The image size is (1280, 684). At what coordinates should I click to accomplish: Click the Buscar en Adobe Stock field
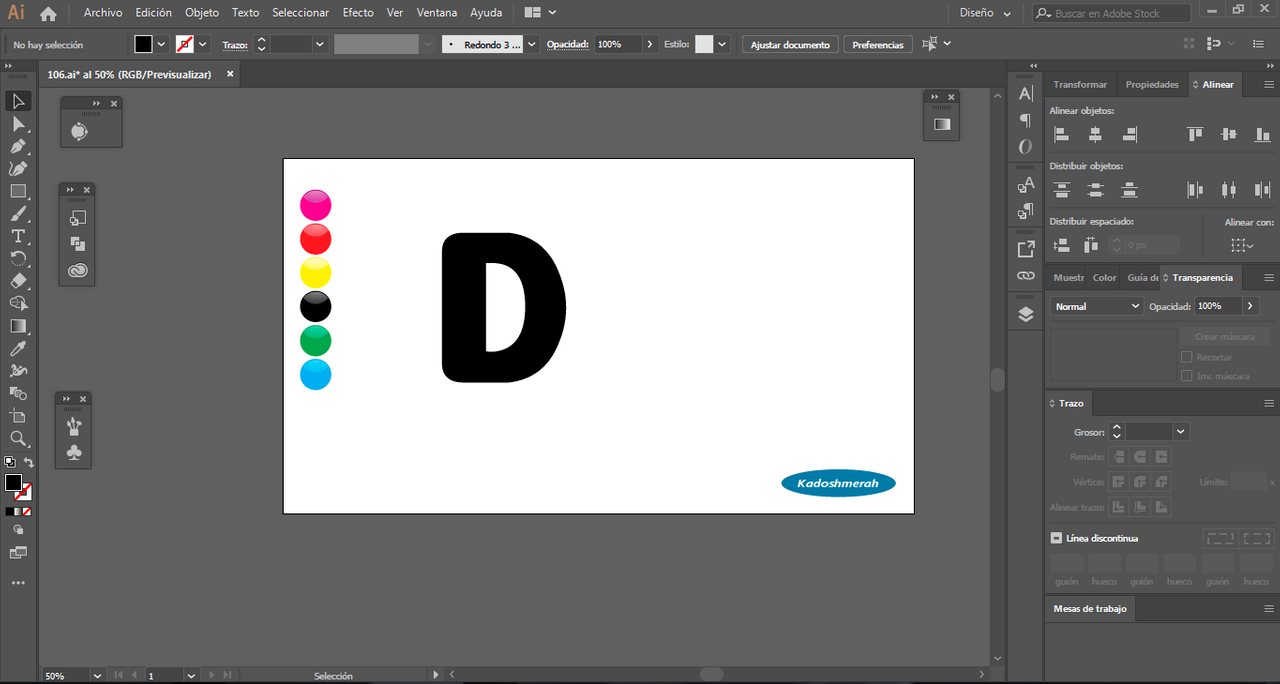[x=1111, y=13]
